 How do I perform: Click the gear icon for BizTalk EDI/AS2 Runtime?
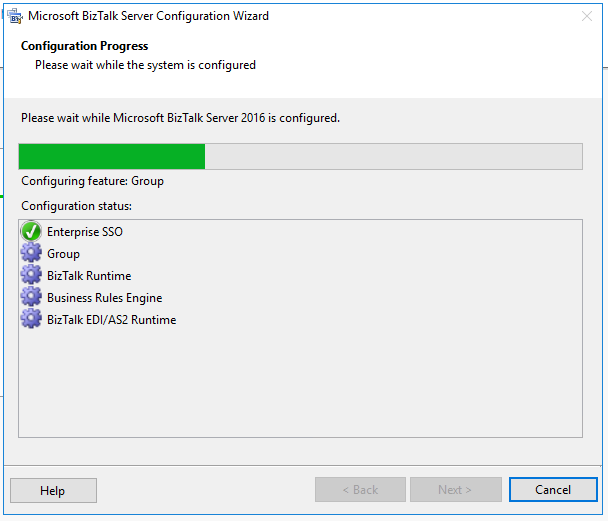point(31,319)
